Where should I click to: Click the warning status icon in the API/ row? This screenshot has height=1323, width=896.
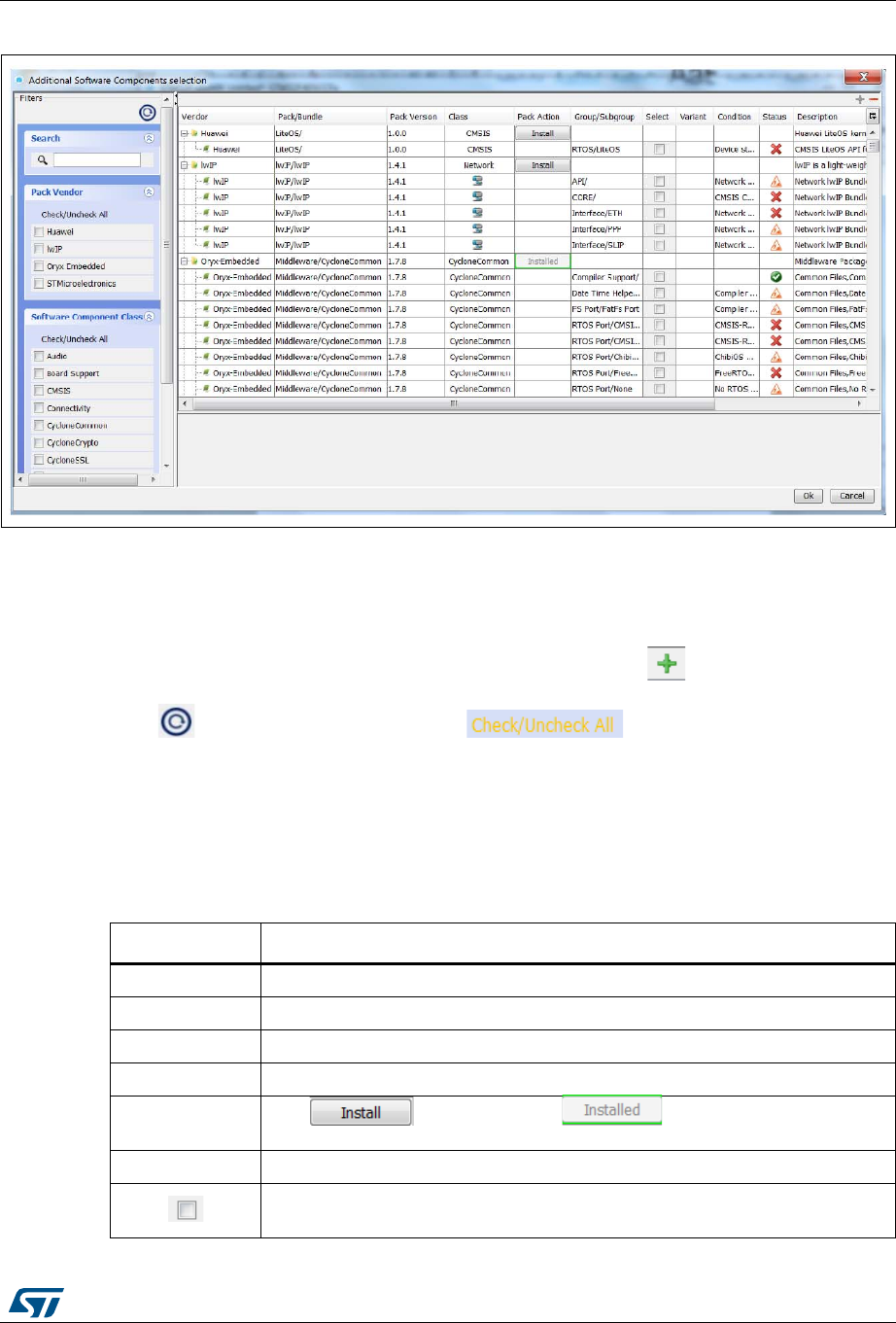[x=775, y=182]
